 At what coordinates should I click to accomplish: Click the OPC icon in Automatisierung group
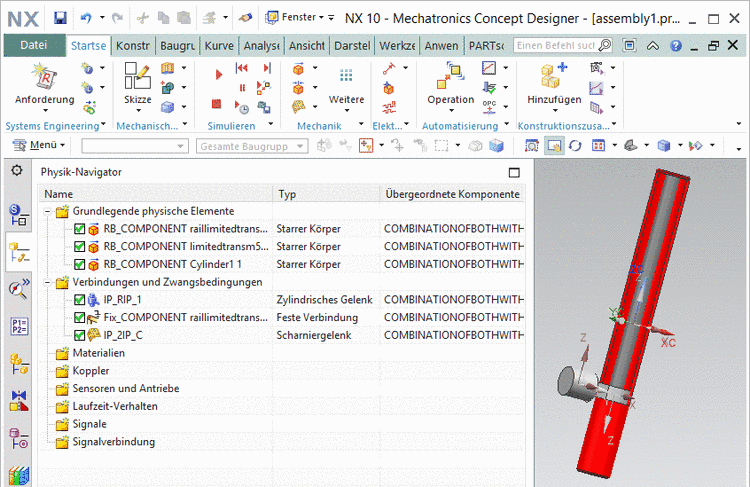click(489, 107)
